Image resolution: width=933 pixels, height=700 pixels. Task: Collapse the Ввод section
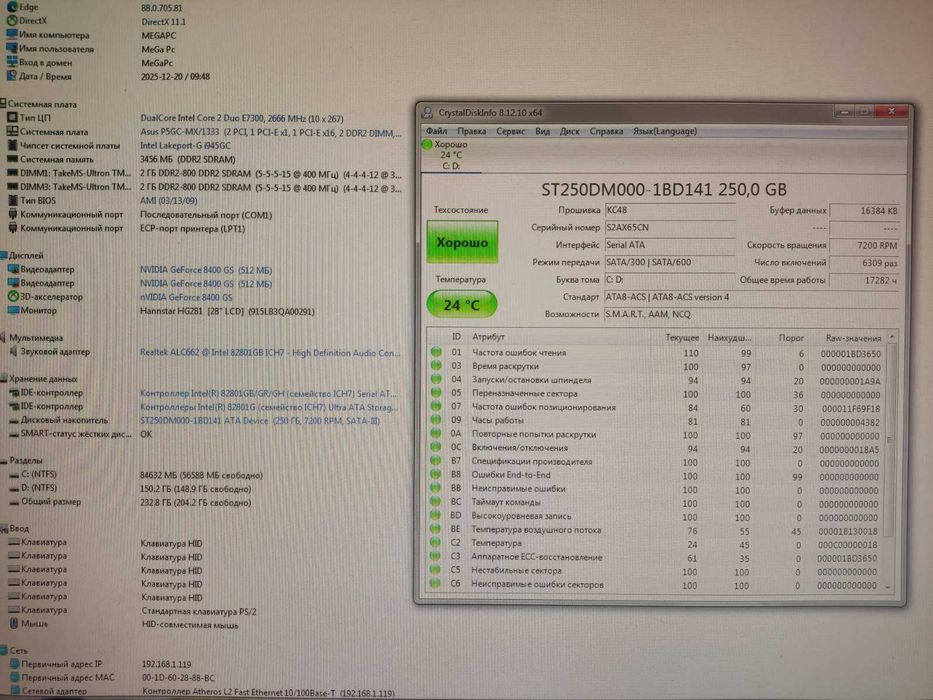(x=4, y=528)
